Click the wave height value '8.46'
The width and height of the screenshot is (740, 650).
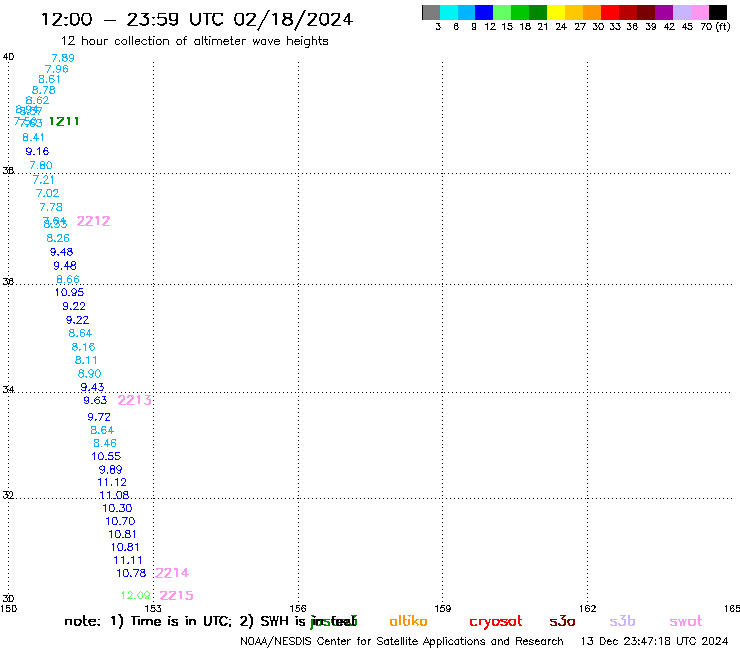pyautogui.click(x=105, y=443)
